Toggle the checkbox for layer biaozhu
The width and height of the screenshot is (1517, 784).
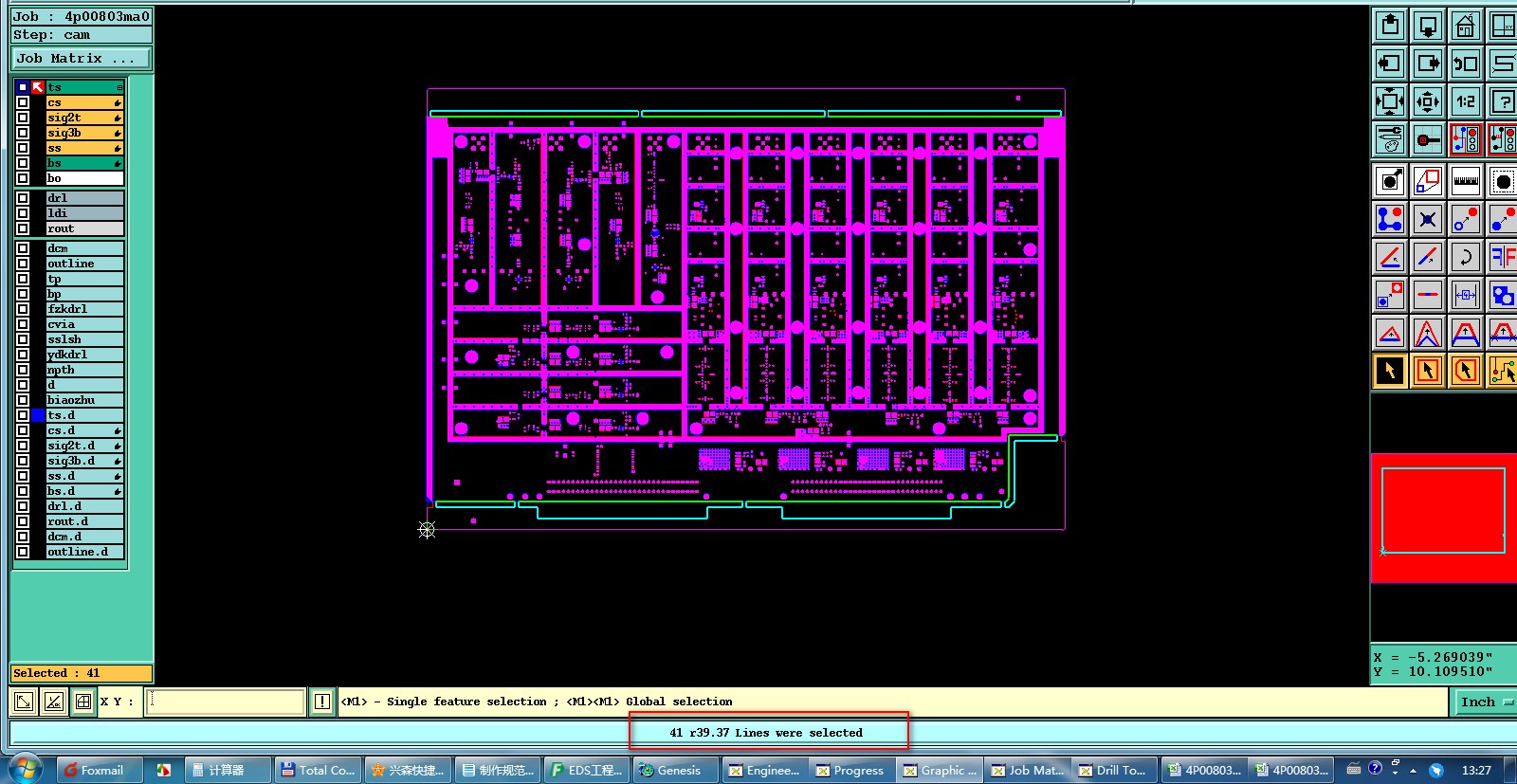(23, 400)
